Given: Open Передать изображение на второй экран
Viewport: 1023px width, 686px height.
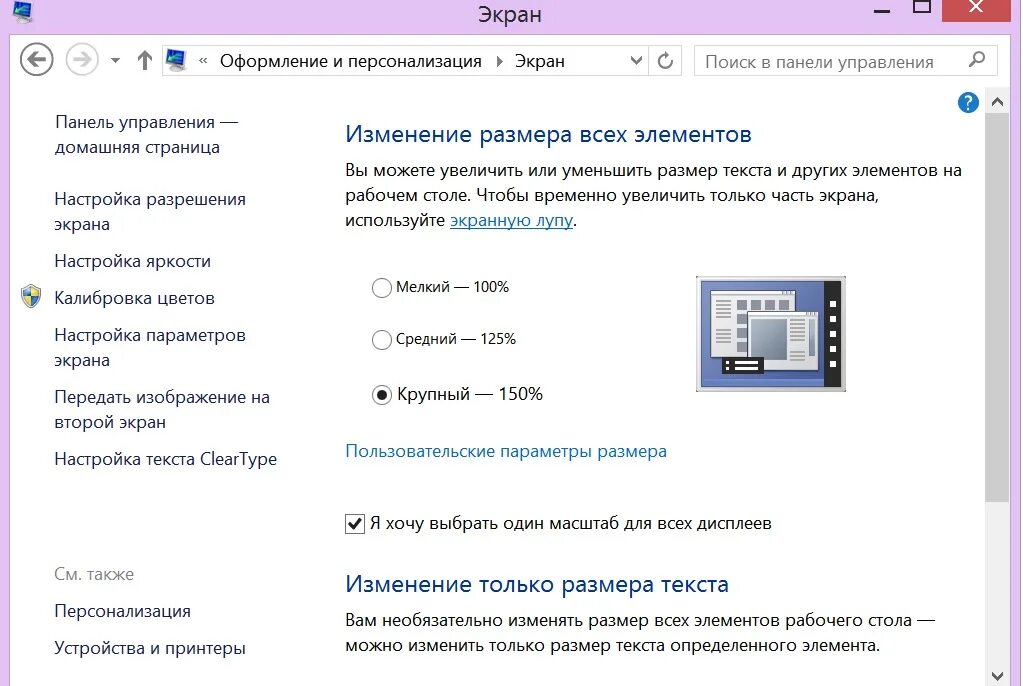Looking at the screenshot, I should point(162,409).
